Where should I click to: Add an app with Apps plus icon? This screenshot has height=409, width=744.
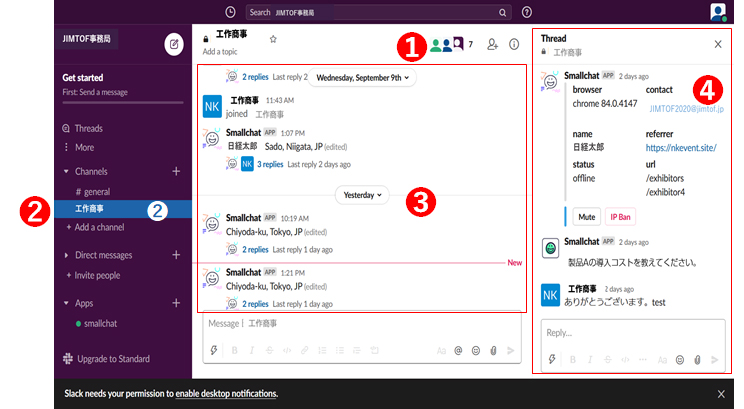point(176,303)
